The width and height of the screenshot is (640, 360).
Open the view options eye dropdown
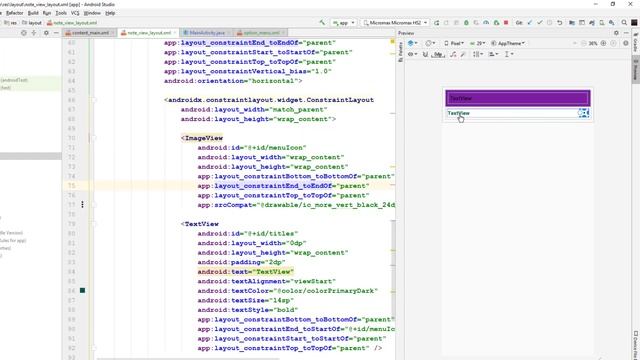click(x=412, y=54)
